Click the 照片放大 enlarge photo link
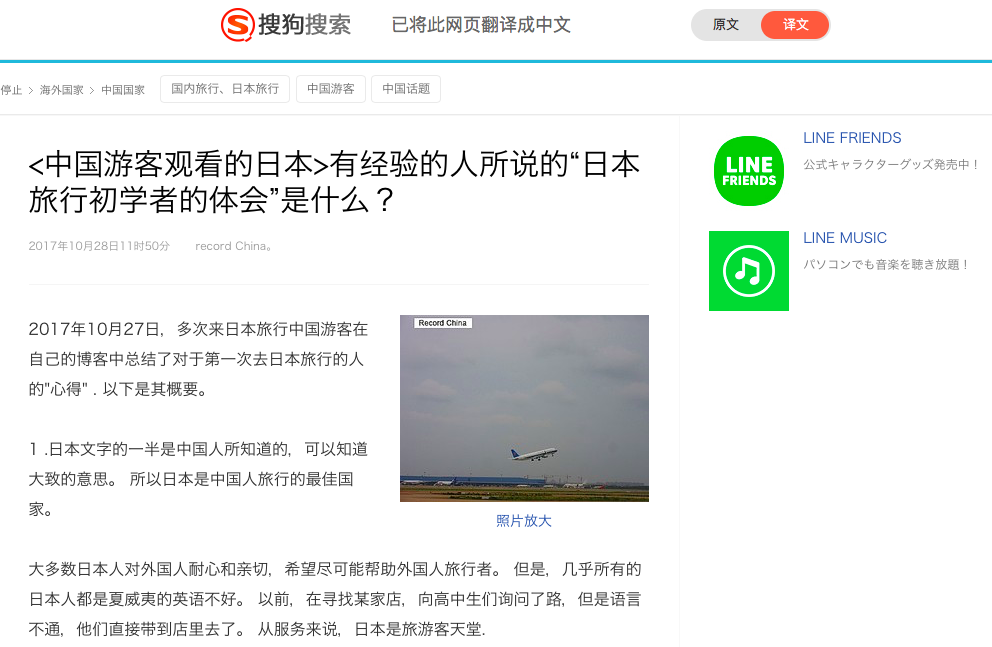 [x=524, y=521]
